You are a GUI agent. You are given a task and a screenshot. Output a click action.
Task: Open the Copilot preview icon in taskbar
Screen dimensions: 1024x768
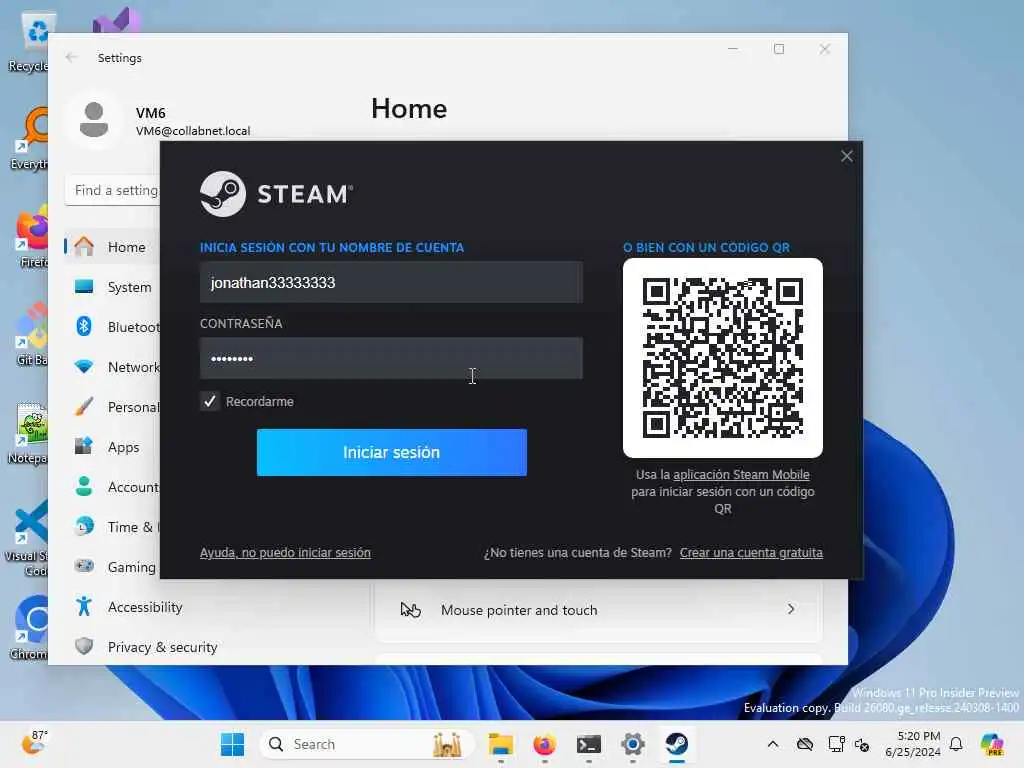pos(992,744)
